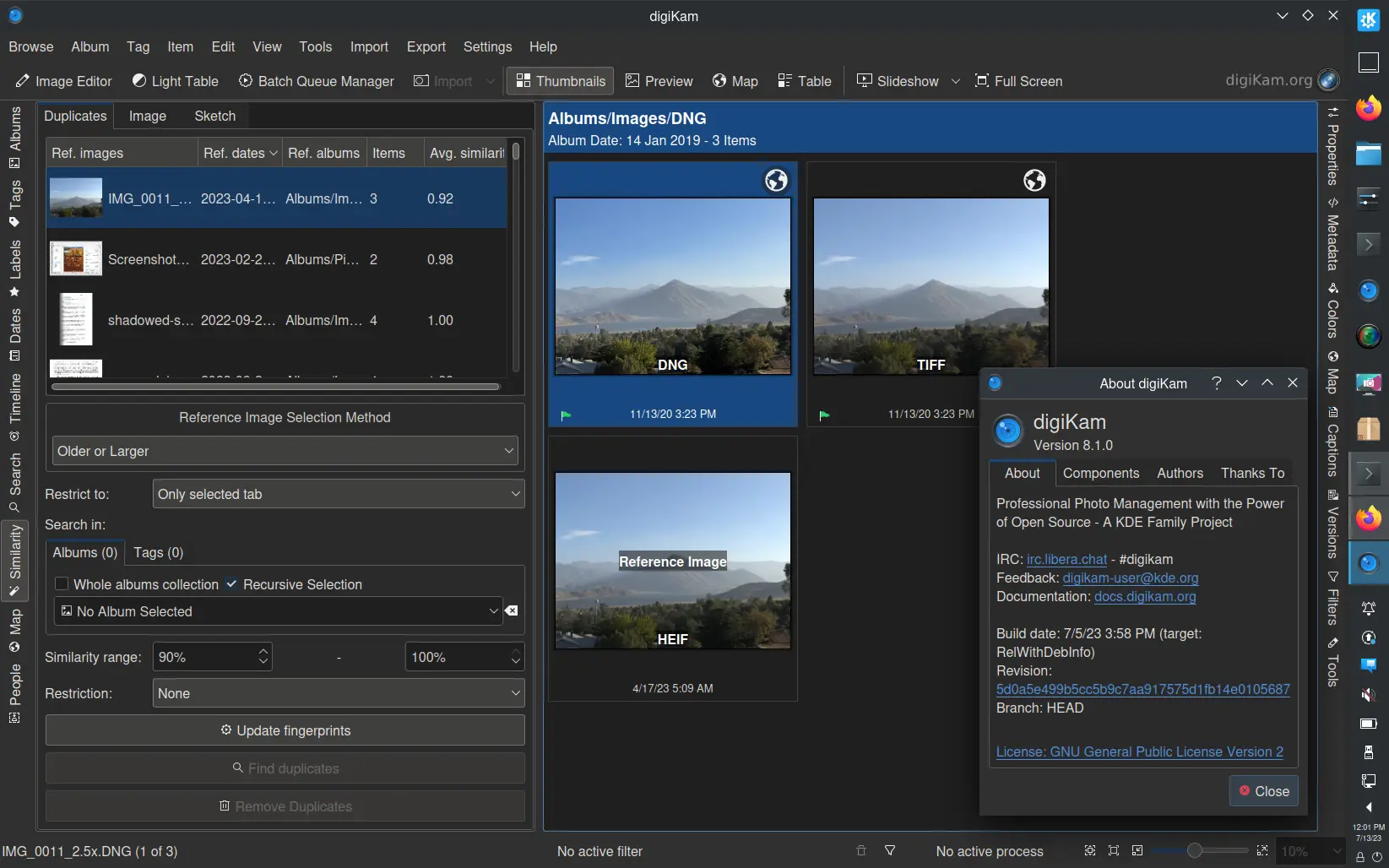Open the docs.digikam.org link
Screen dimensions: 1389x868
(x=1145, y=596)
